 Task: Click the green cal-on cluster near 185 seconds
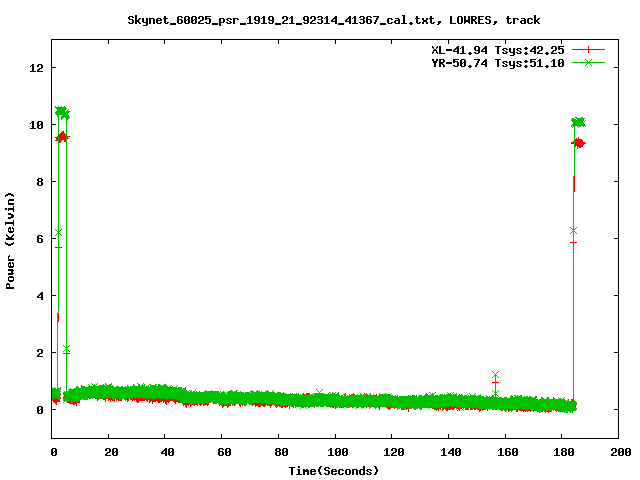(x=578, y=122)
